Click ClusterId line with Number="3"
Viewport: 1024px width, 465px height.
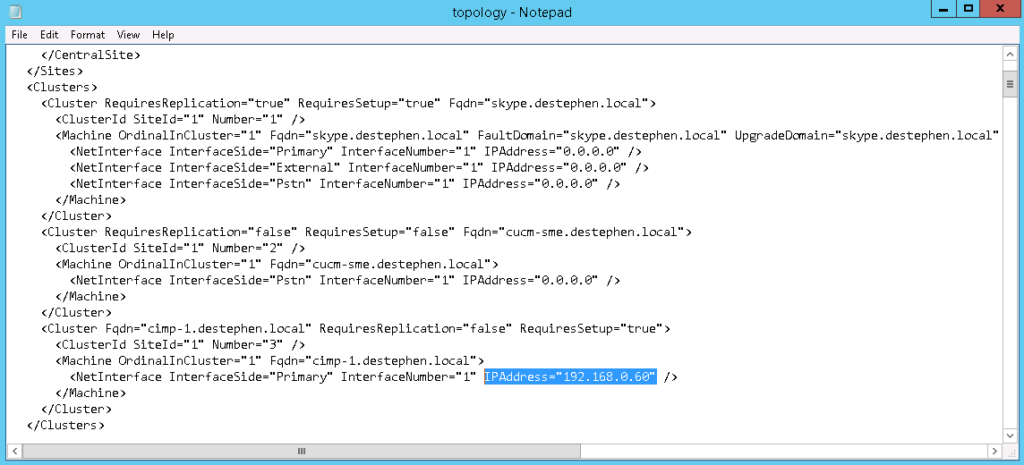(180, 345)
